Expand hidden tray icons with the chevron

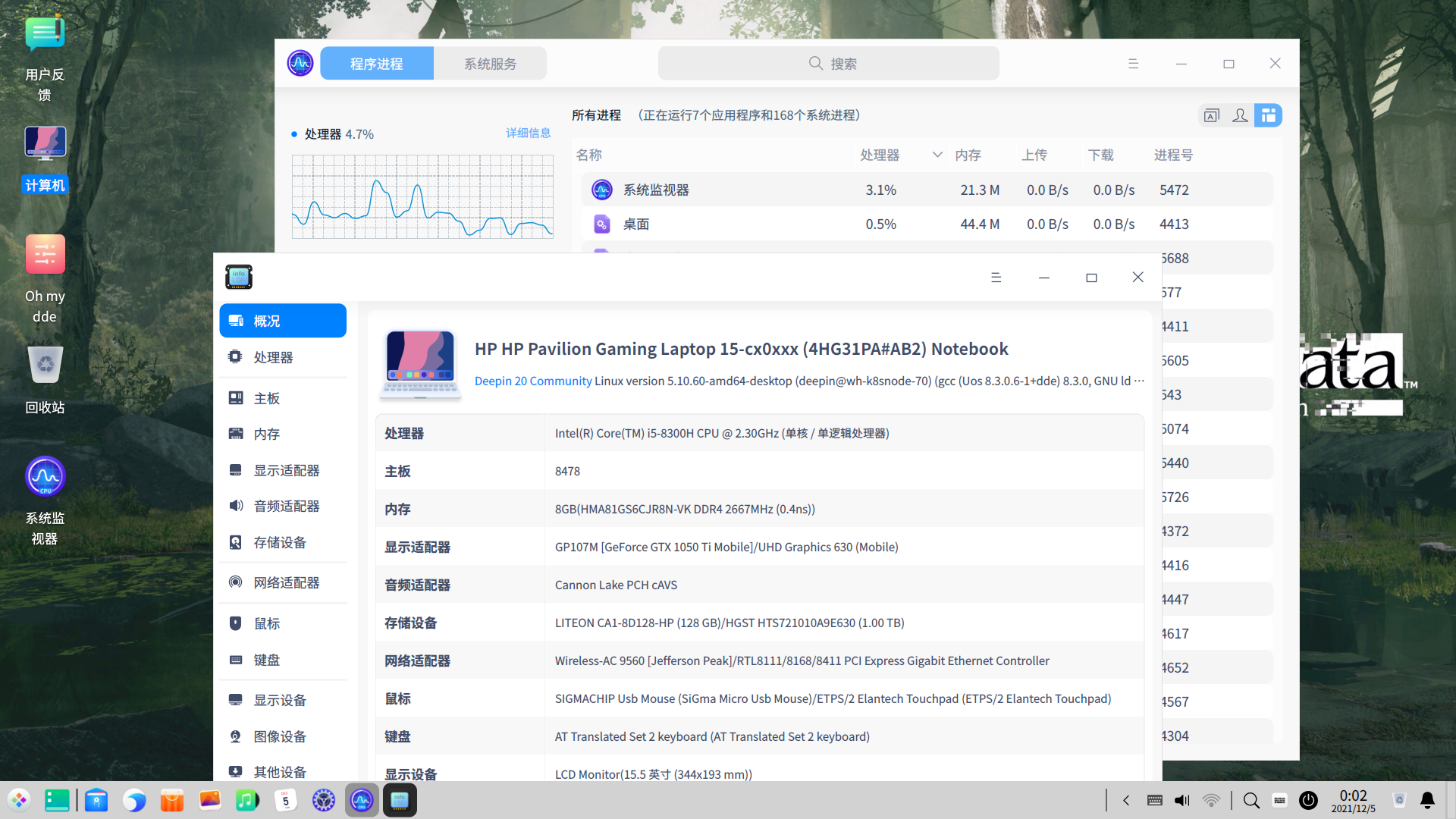point(1125,800)
